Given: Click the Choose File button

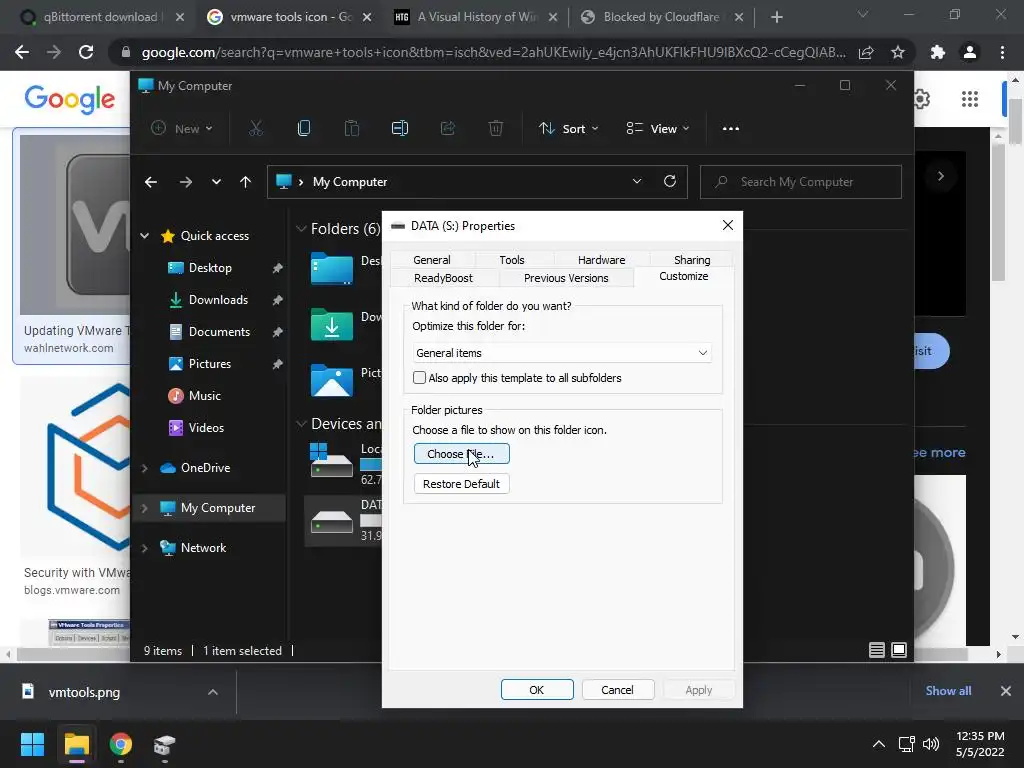Looking at the screenshot, I should [x=462, y=454].
